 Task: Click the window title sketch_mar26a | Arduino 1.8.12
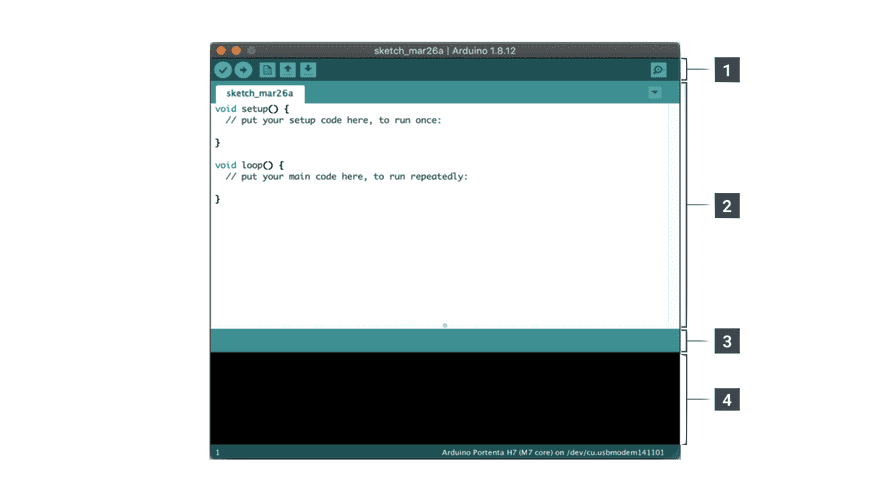point(445,50)
